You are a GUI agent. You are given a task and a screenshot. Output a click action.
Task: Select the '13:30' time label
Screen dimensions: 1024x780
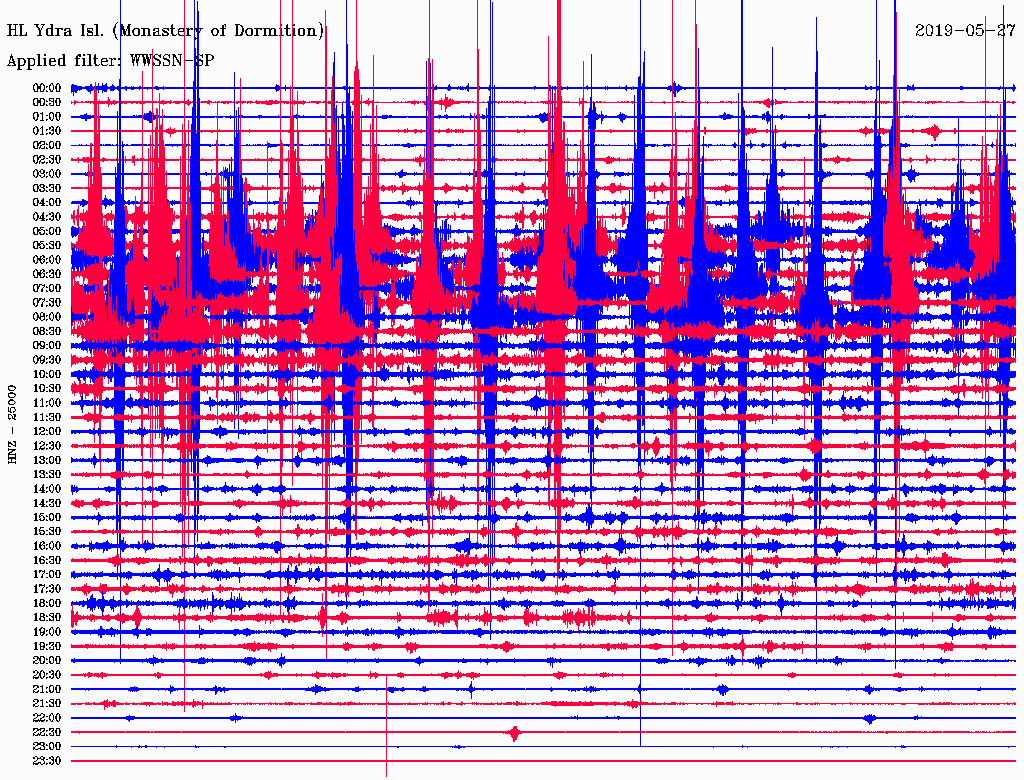coord(47,474)
